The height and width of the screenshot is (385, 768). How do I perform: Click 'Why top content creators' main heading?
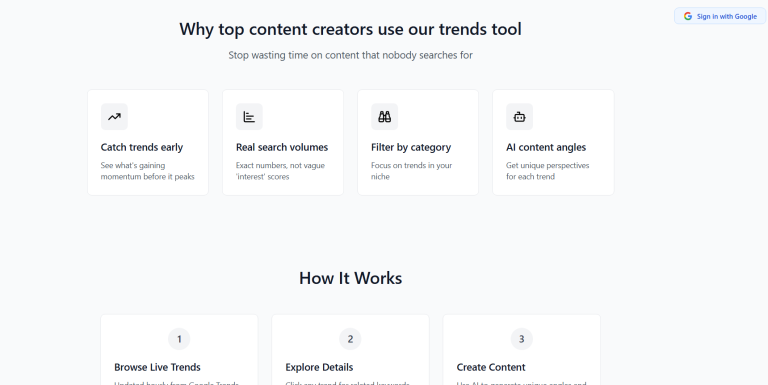pos(350,29)
